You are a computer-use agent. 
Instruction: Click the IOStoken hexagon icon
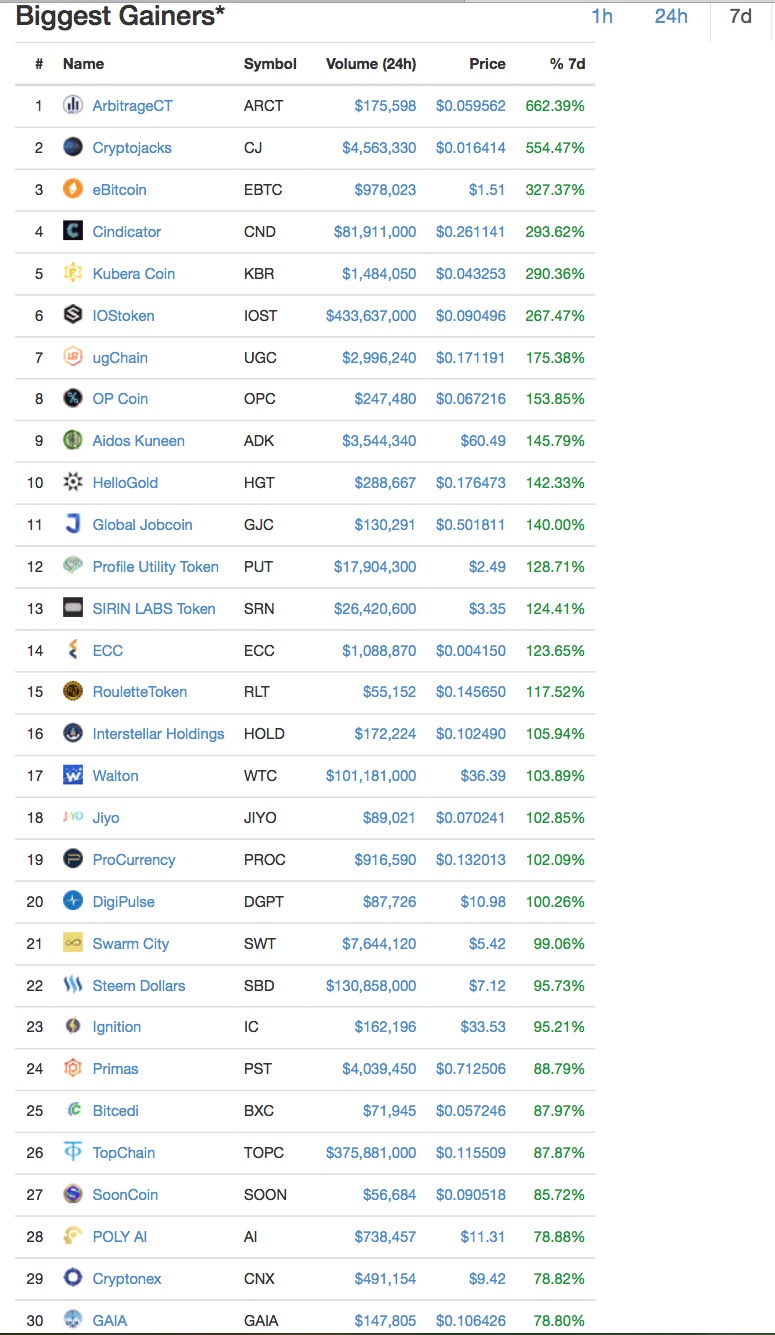[73, 315]
